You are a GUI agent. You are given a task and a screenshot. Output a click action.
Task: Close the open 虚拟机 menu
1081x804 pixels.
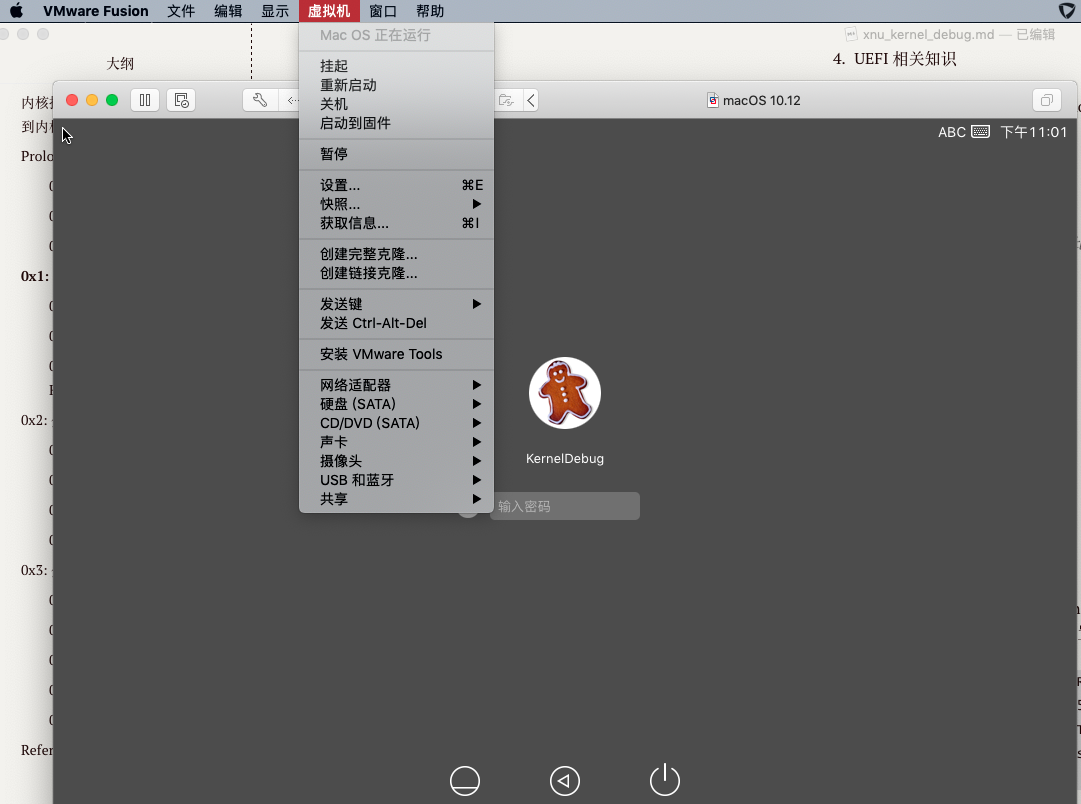point(329,11)
